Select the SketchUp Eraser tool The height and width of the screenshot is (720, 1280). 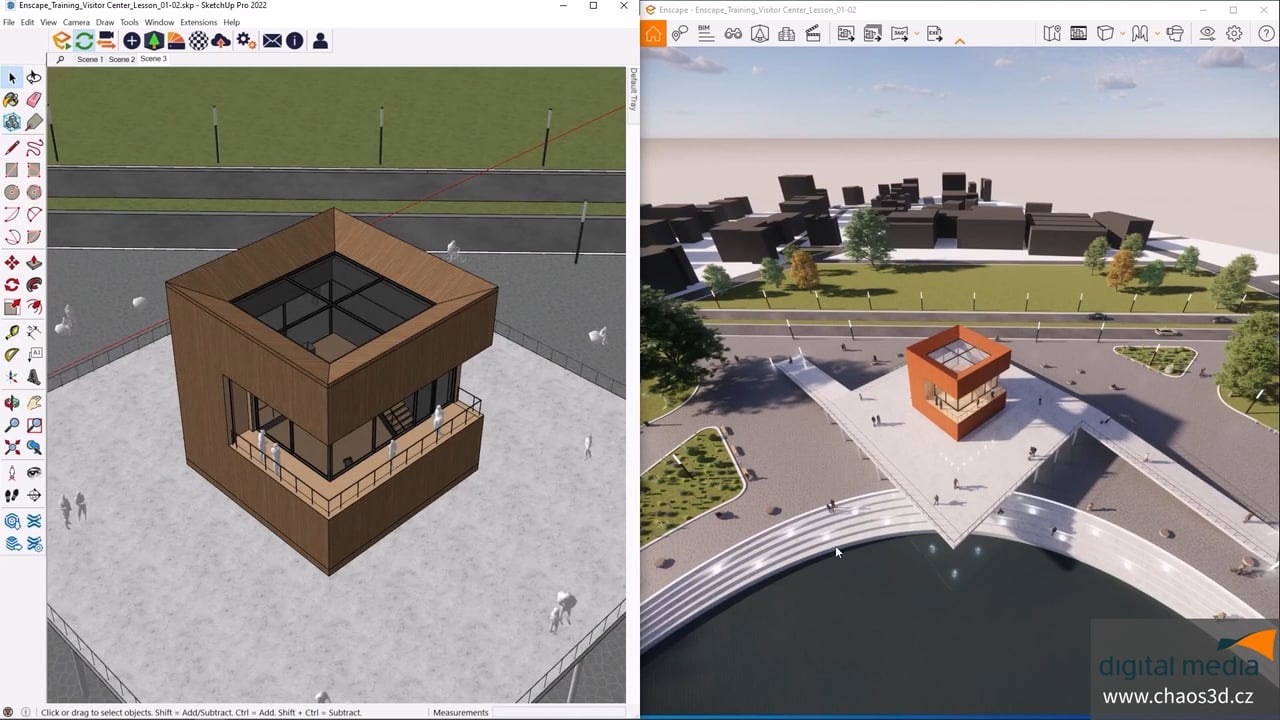click(34, 100)
